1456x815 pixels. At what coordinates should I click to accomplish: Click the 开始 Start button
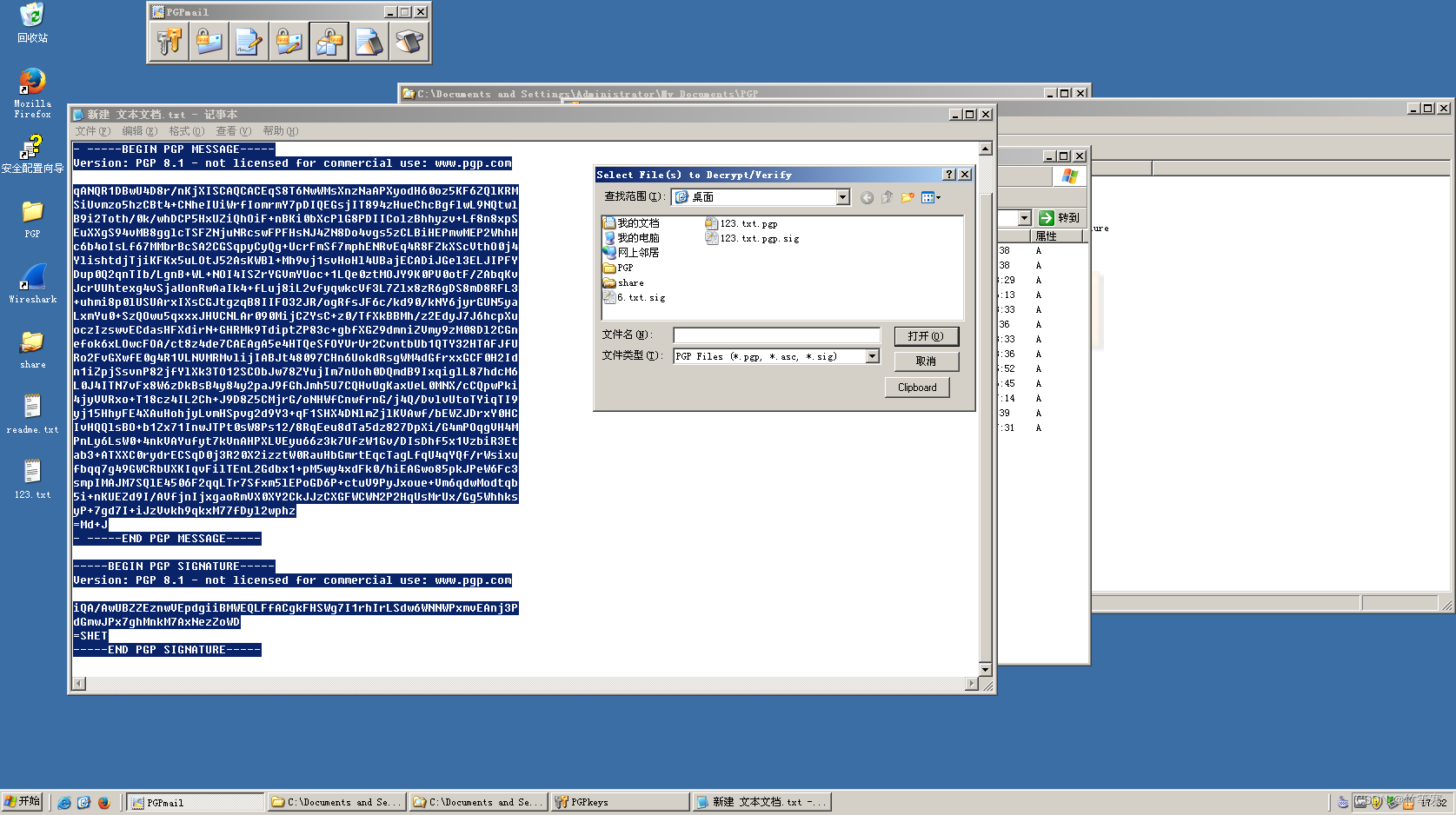23,802
